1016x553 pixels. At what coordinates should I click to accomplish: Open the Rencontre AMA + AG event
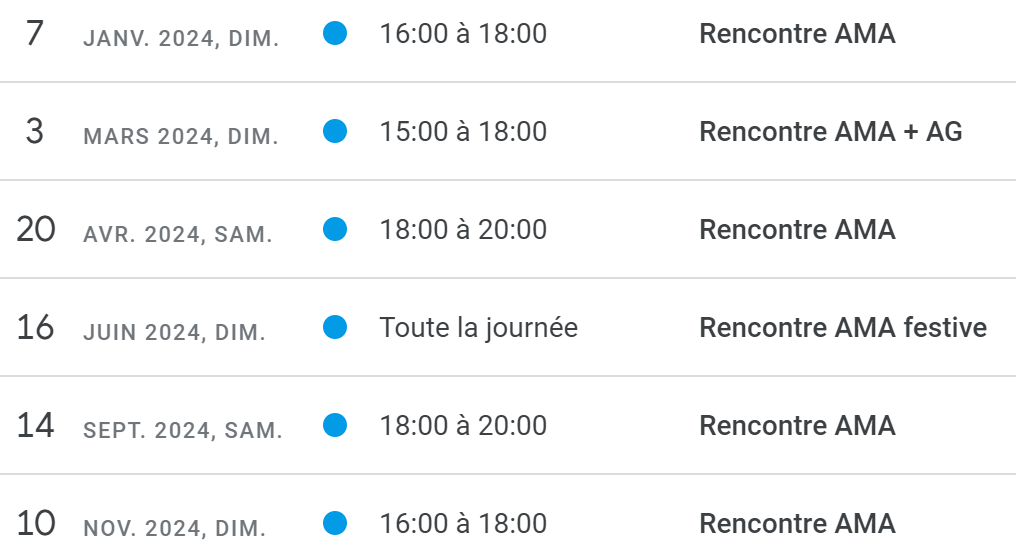831,132
